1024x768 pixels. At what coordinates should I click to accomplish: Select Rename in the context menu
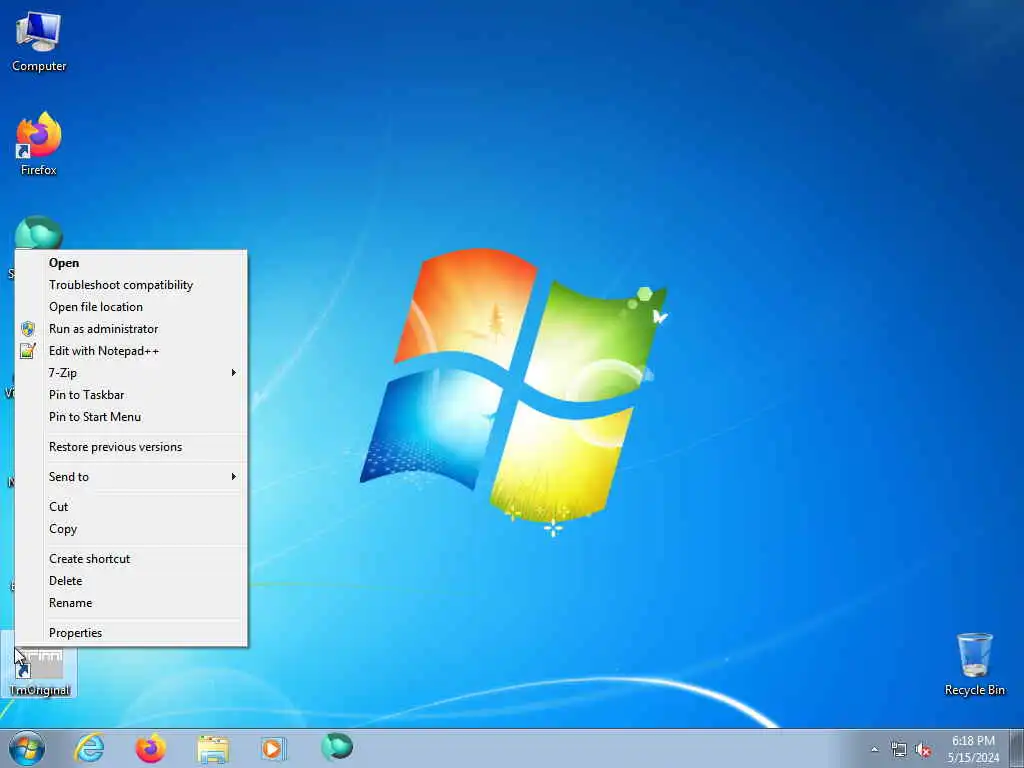click(x=131, y=603)
